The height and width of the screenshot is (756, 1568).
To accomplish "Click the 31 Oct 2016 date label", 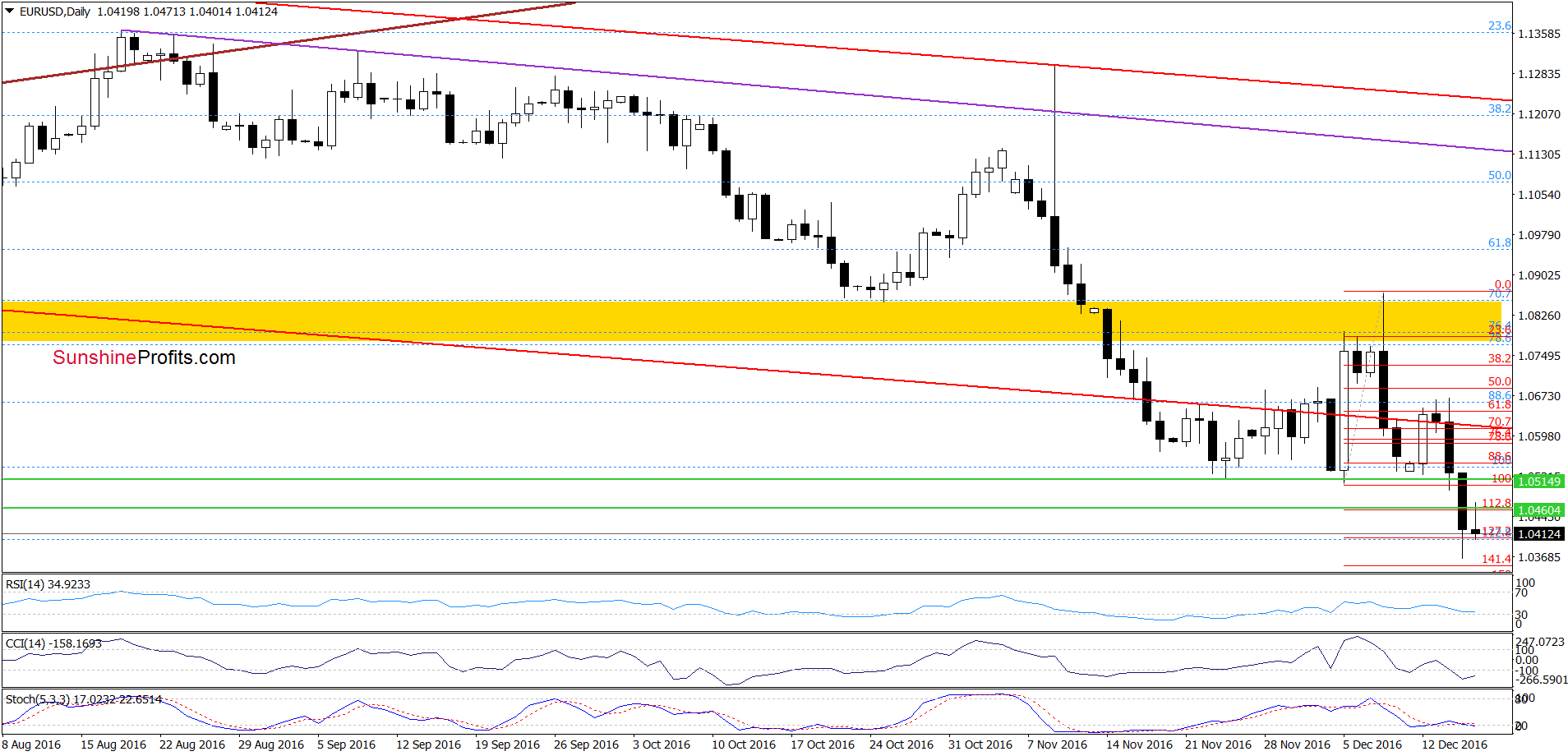I will click(x=980, y=744).
